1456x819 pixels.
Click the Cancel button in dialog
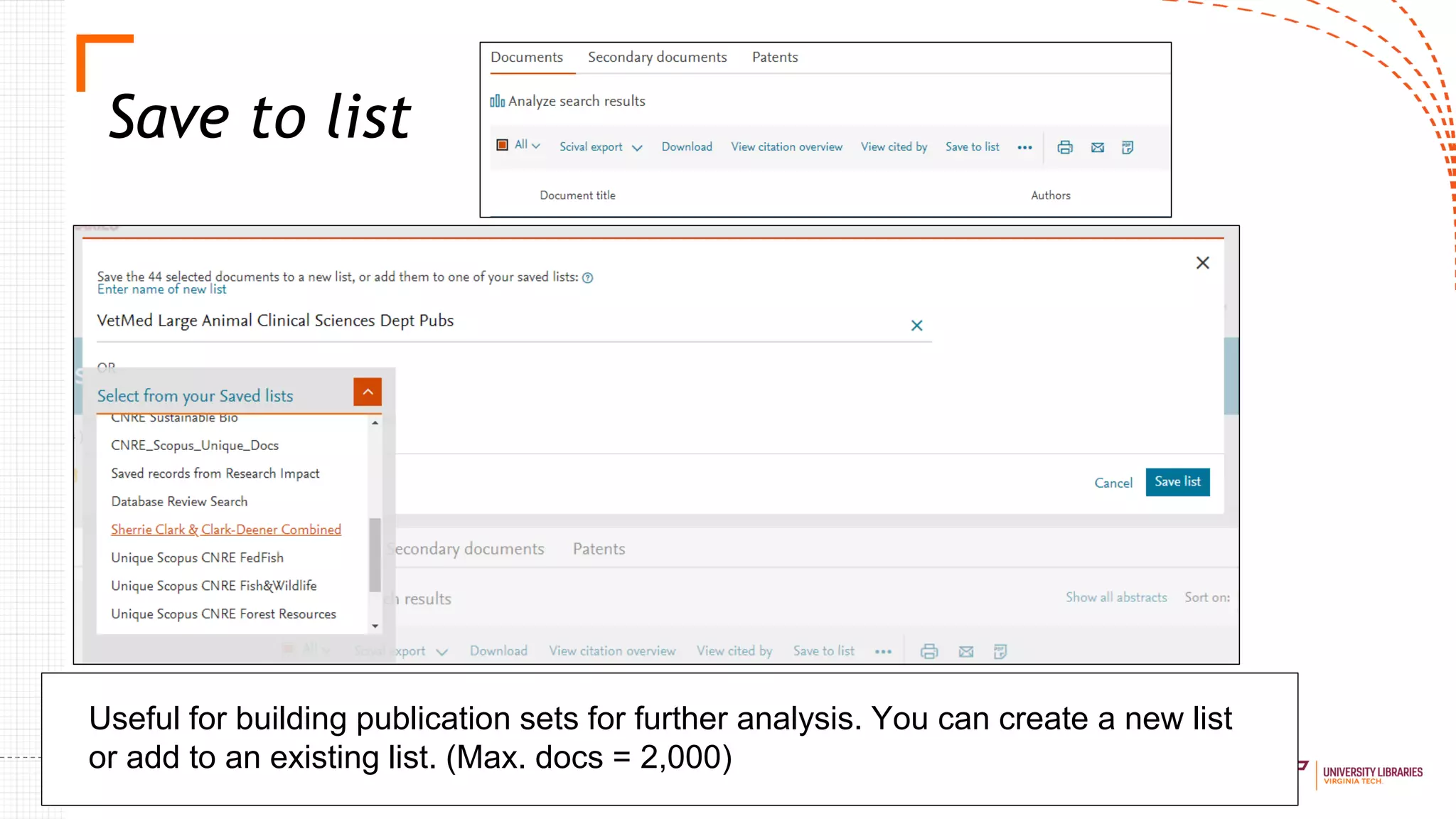pyautogui.click(x=1113, y=483)
